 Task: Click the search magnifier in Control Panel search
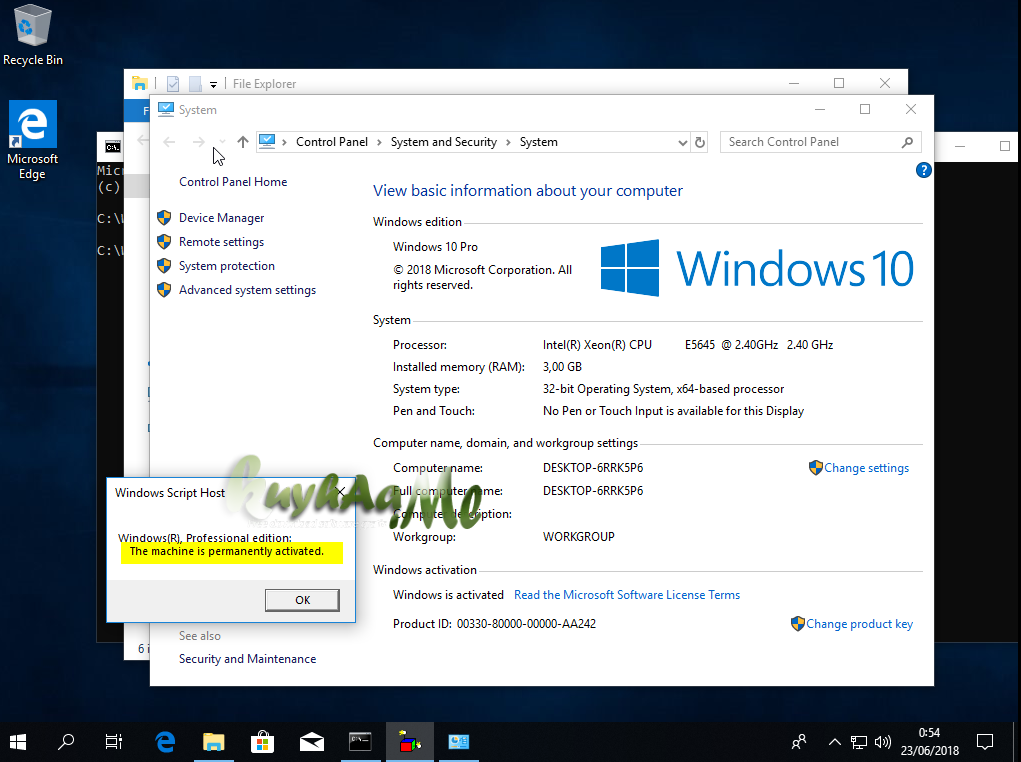pyautogui.click(x=907, y=142)
